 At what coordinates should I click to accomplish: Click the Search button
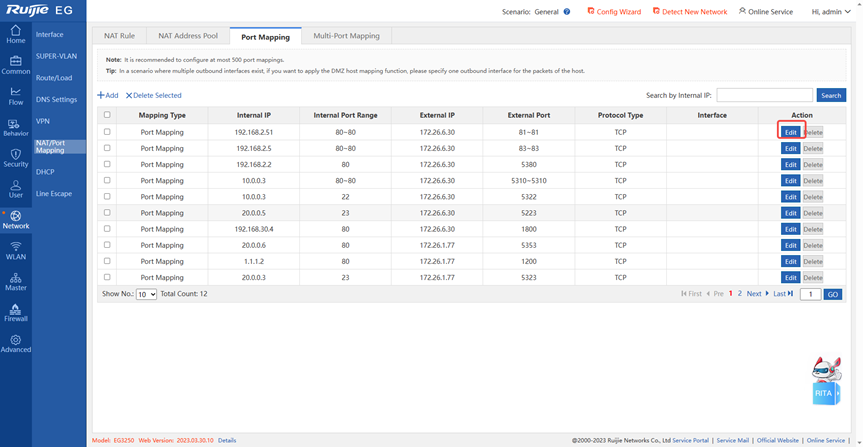[831, 95]
